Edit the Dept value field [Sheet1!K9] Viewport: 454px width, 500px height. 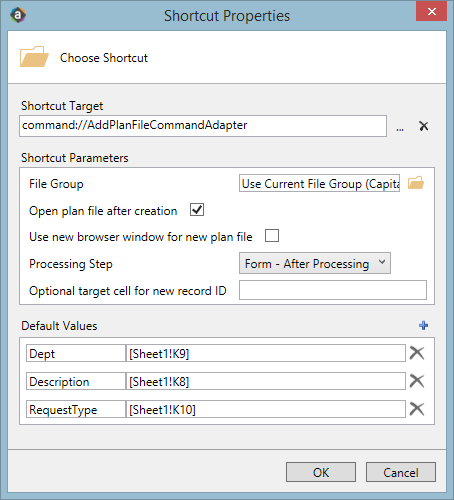click(x=266, y=353)
